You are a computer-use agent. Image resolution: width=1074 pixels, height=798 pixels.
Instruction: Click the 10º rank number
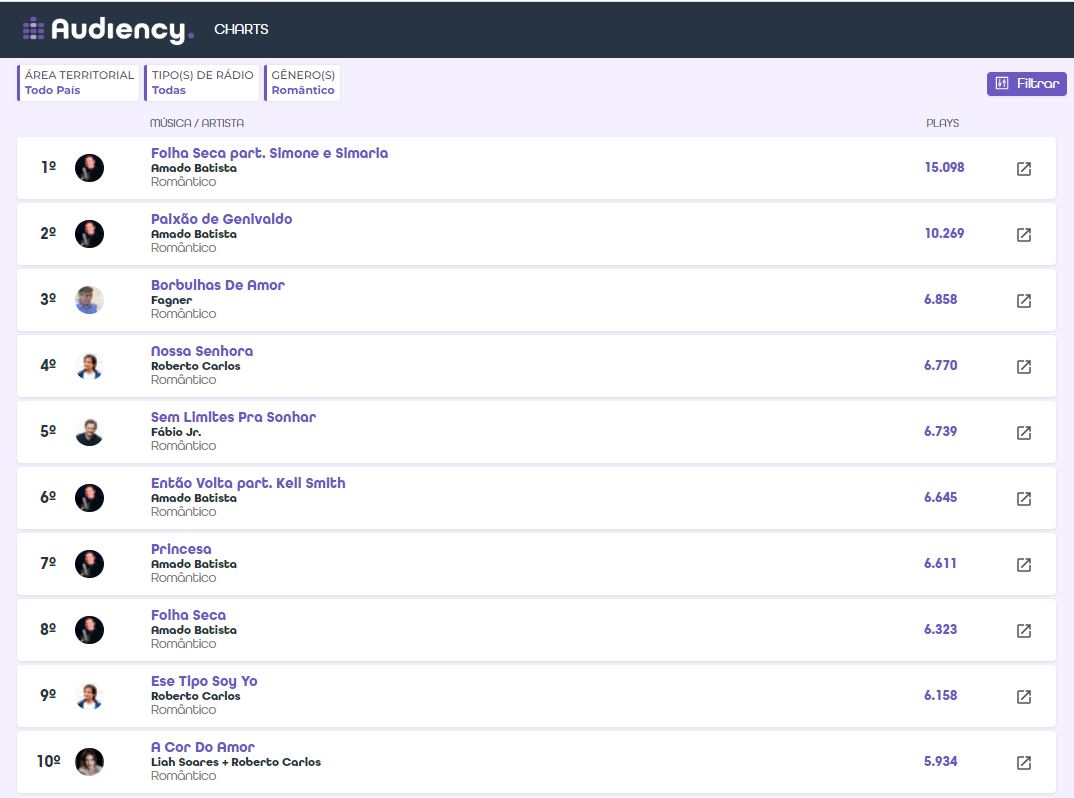pos(49,761)
